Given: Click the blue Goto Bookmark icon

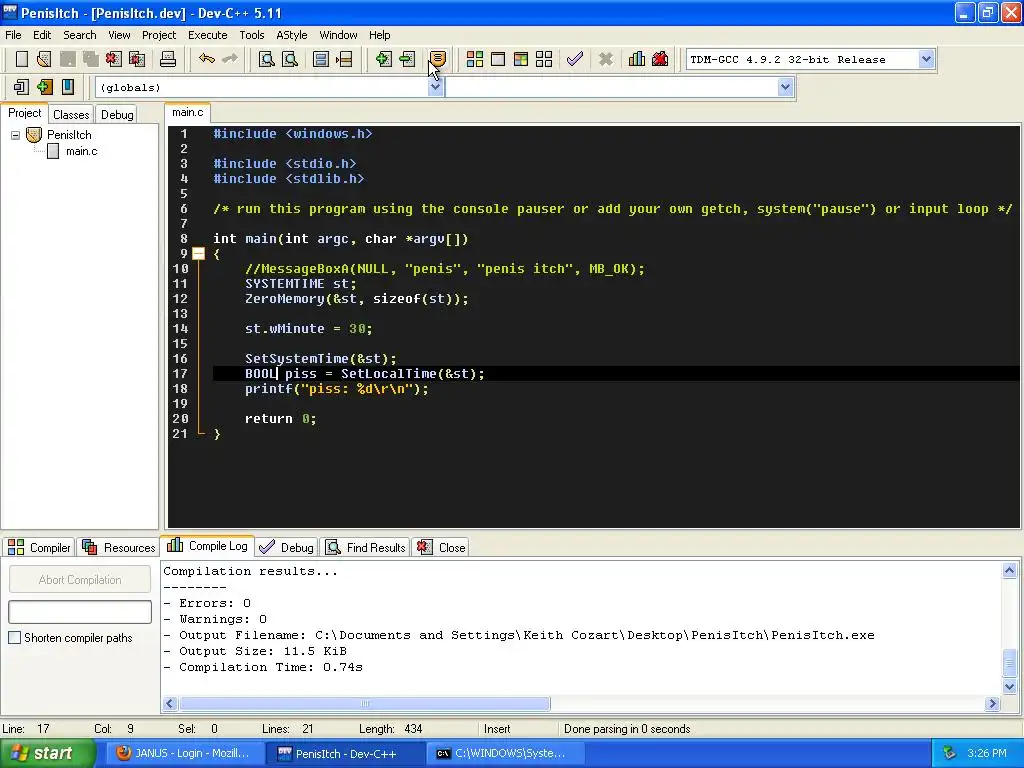Looking at the screenshot, I should [68, 87].
